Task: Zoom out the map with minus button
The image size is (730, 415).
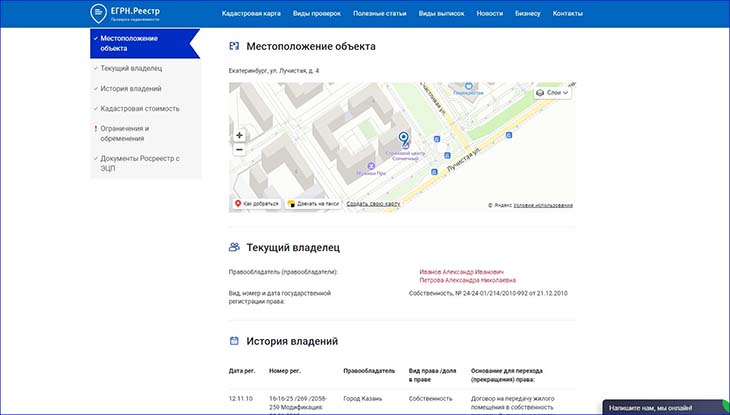Action: point(239,150)
